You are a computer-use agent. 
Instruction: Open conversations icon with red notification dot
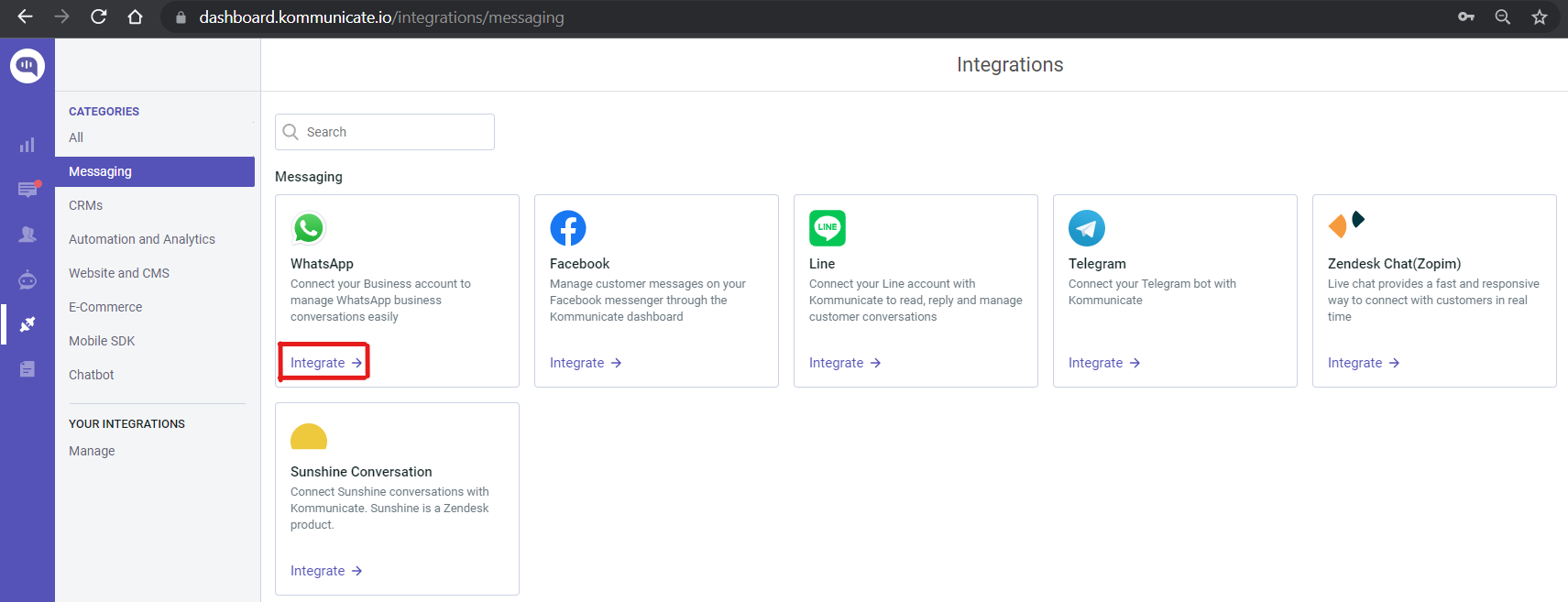click(x=28, y=189)
